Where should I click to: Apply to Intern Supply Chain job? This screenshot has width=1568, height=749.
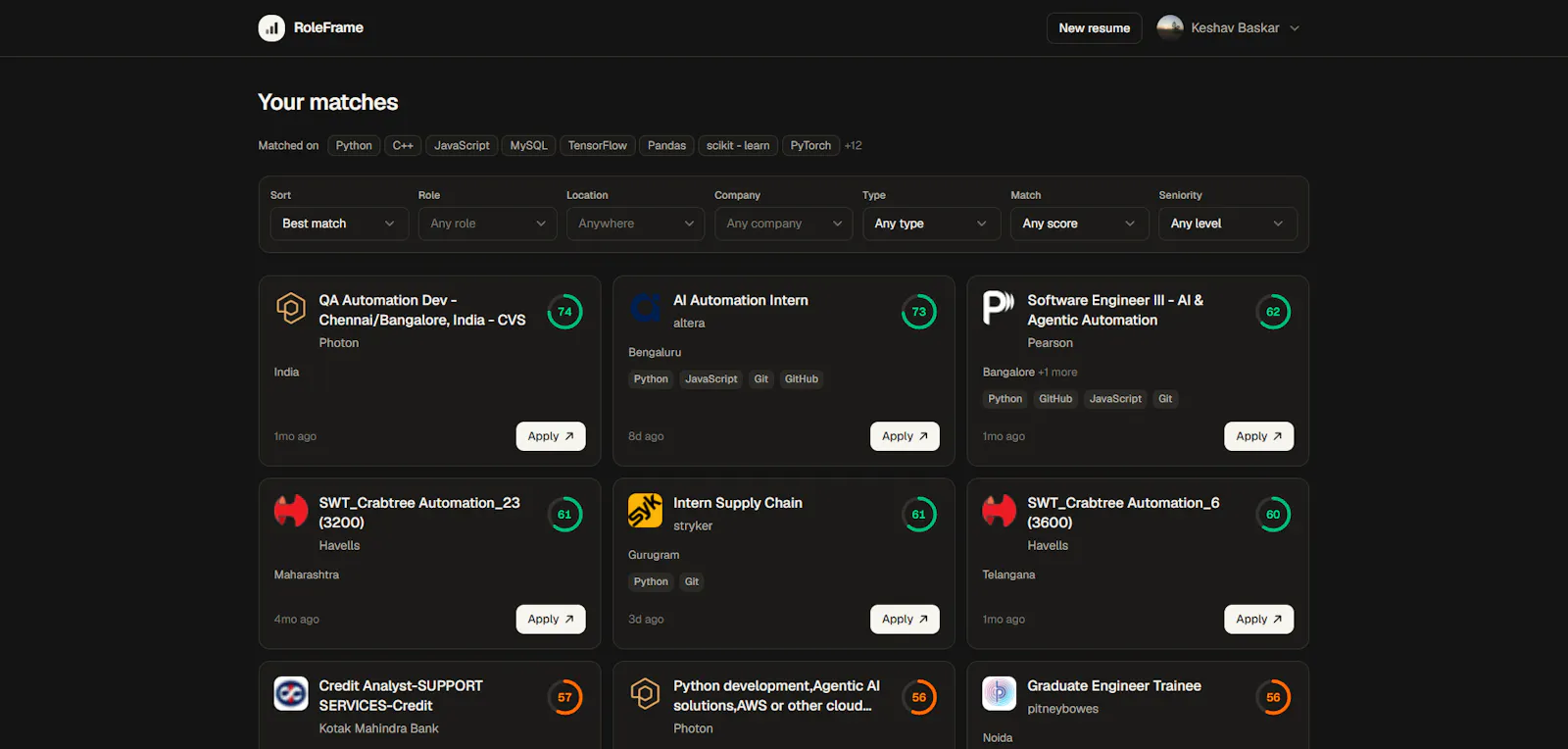tap(905, 620)
